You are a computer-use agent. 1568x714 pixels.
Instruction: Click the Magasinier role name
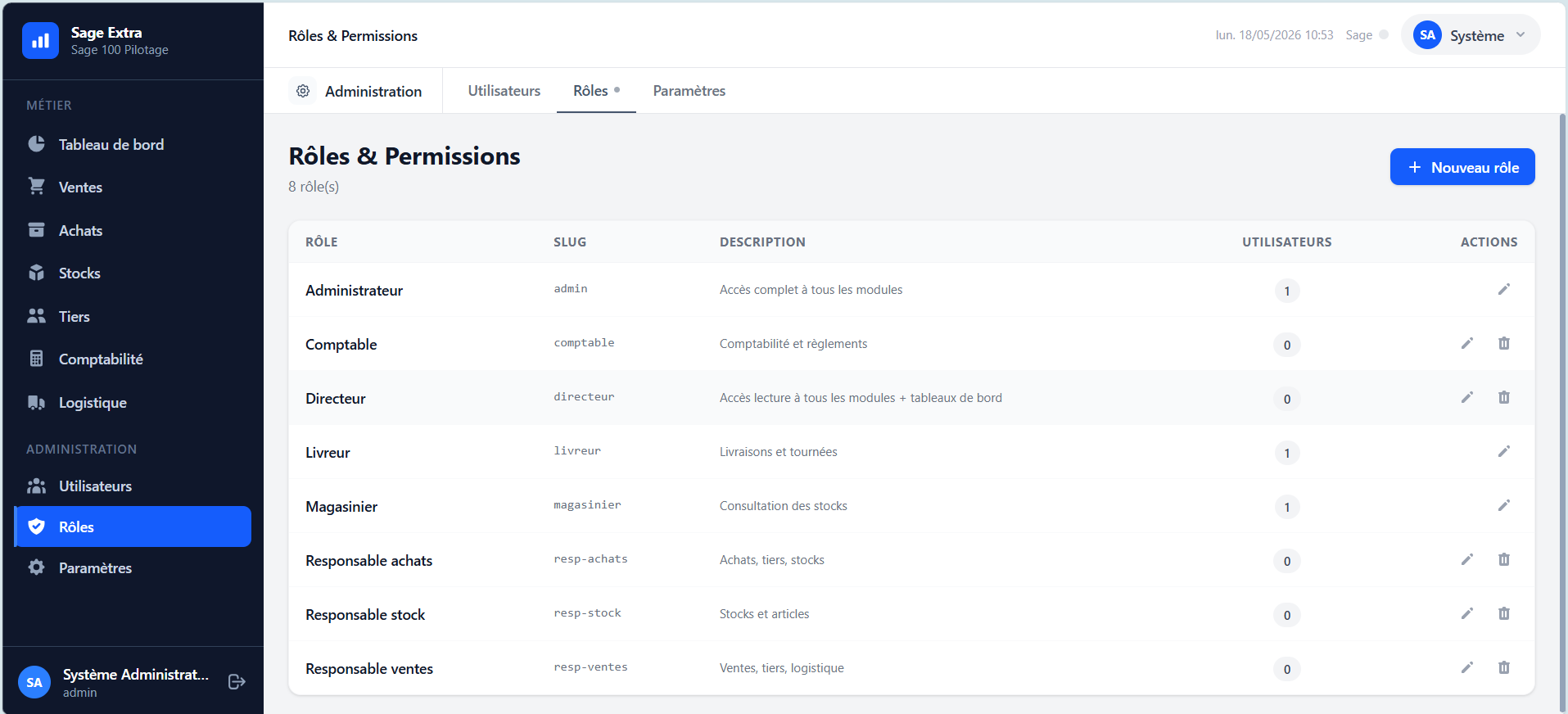(x=341, y=507)
